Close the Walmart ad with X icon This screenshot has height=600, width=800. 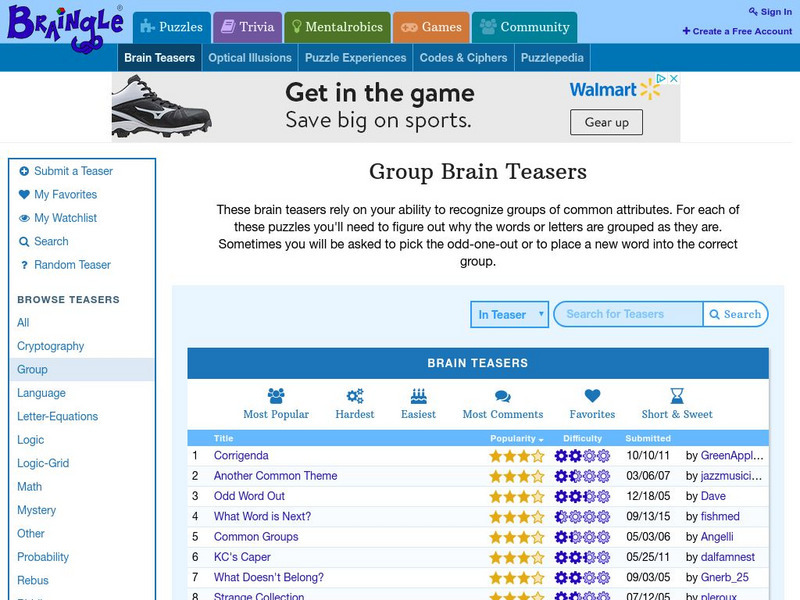(674, 79)
